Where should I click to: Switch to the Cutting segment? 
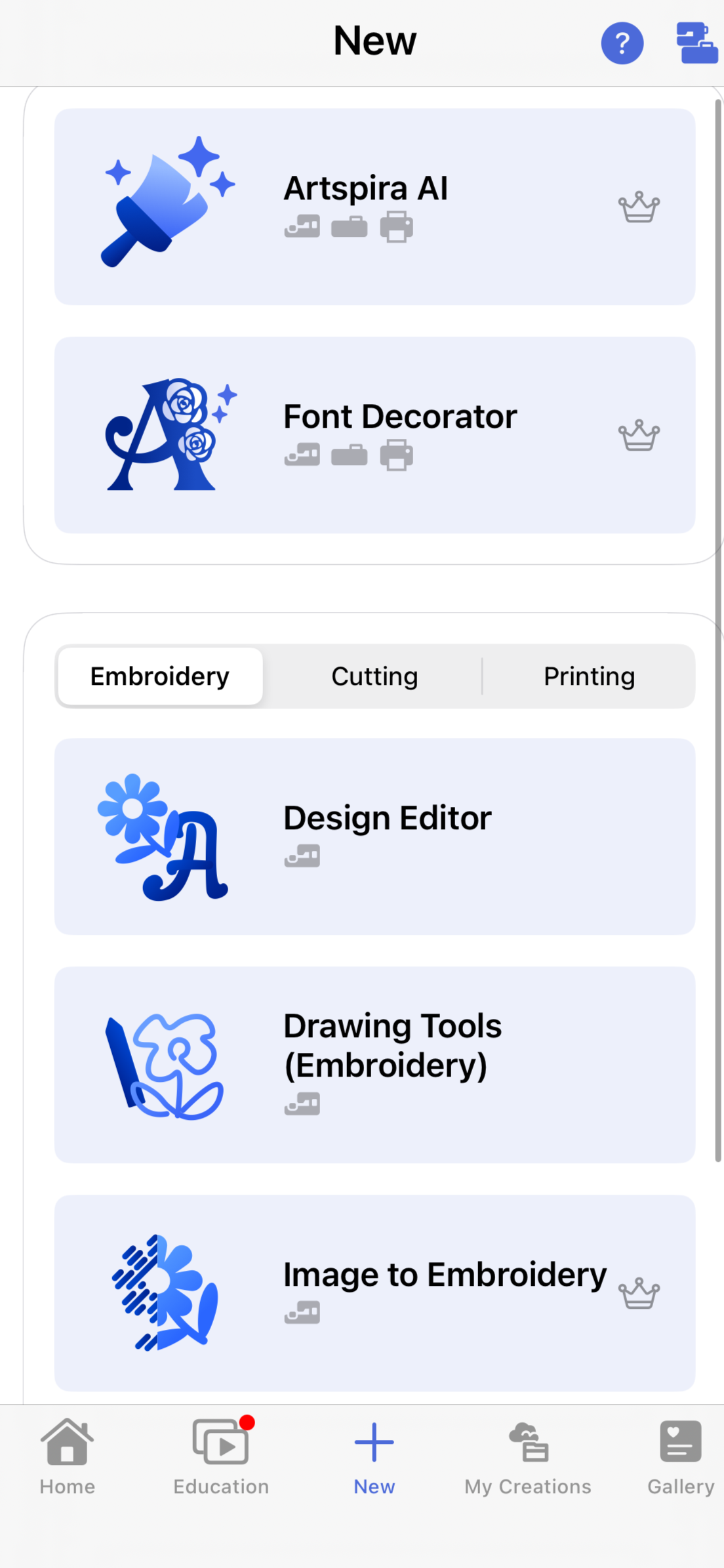click(374, 676)
